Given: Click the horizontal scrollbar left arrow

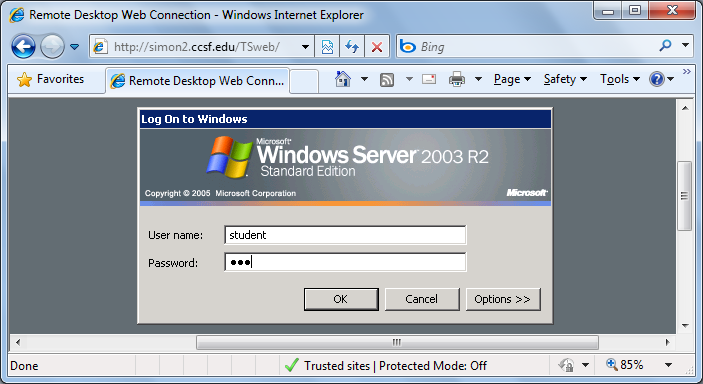Looking at the screenshot, I should point(18,342).
